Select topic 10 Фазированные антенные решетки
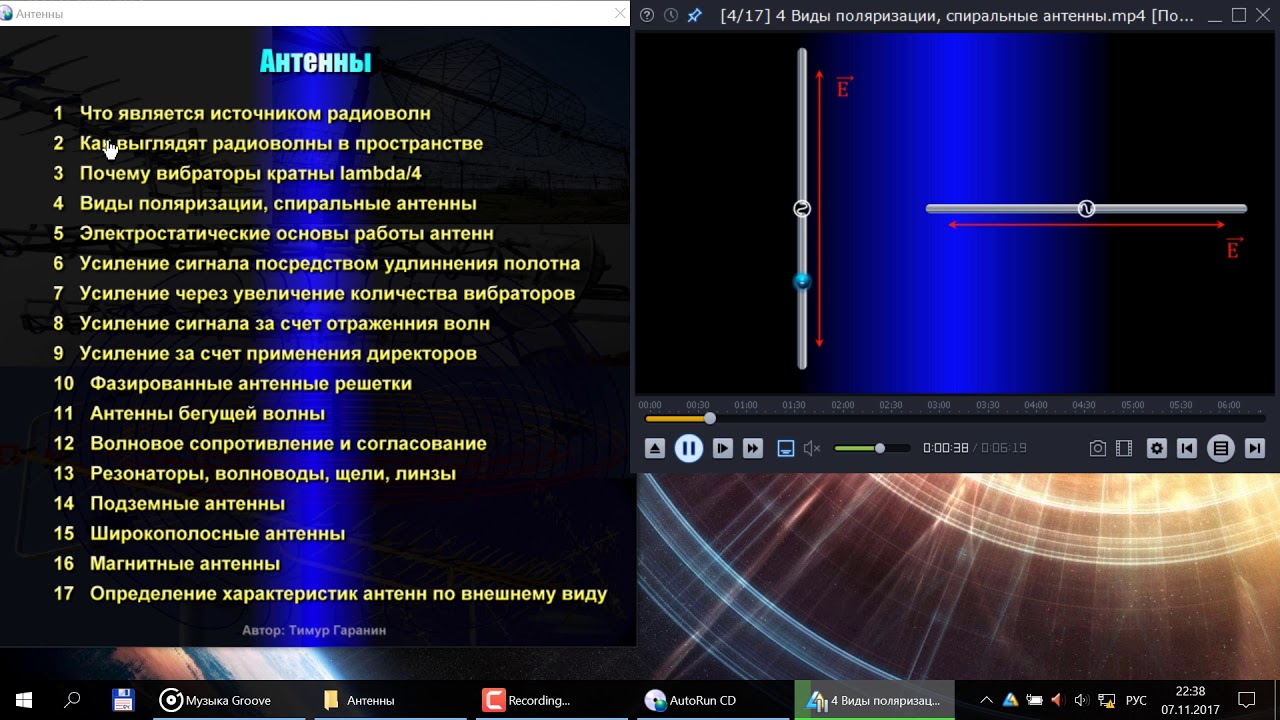1280x720 pixels. [x=233, y=384]
